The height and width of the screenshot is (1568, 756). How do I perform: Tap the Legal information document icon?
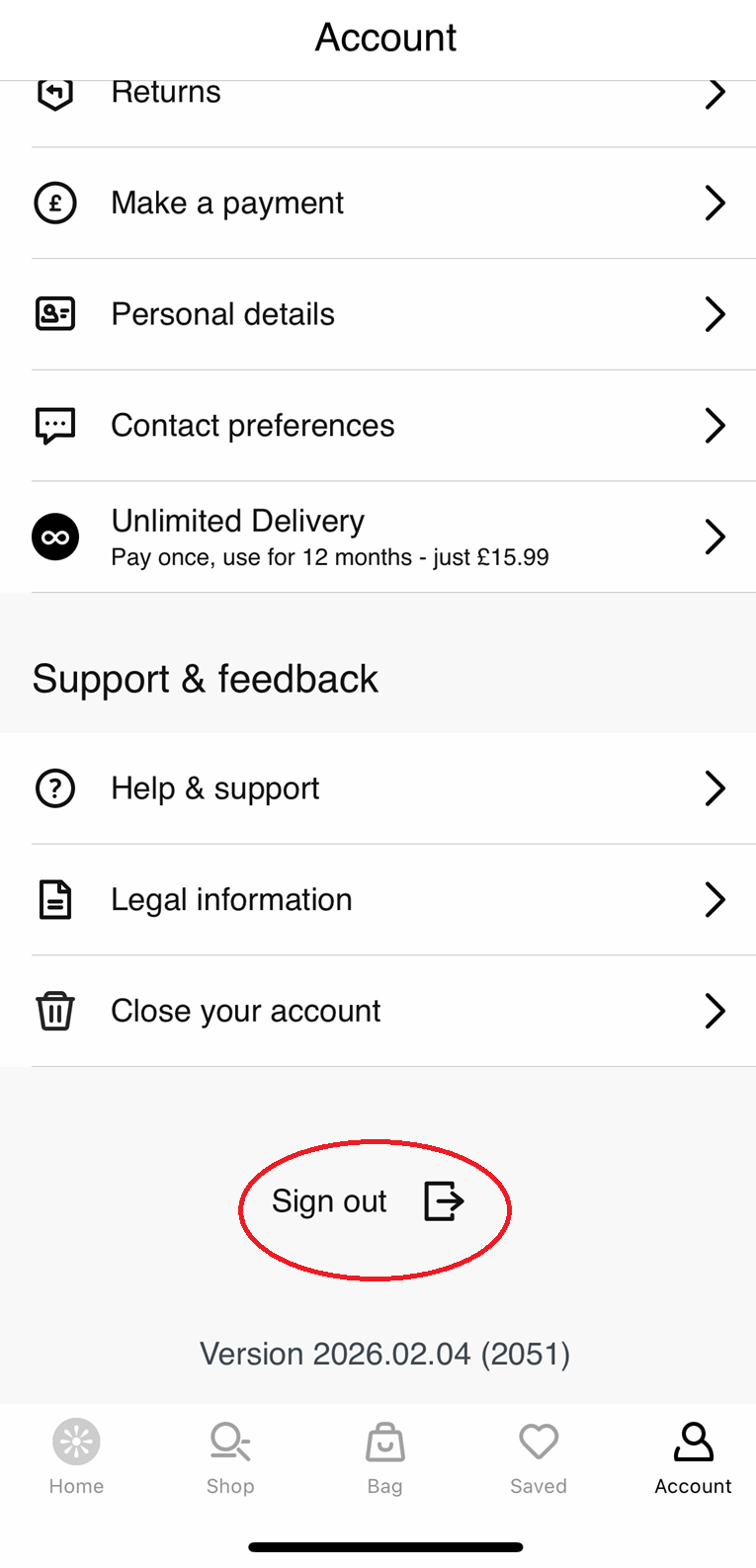55,900
